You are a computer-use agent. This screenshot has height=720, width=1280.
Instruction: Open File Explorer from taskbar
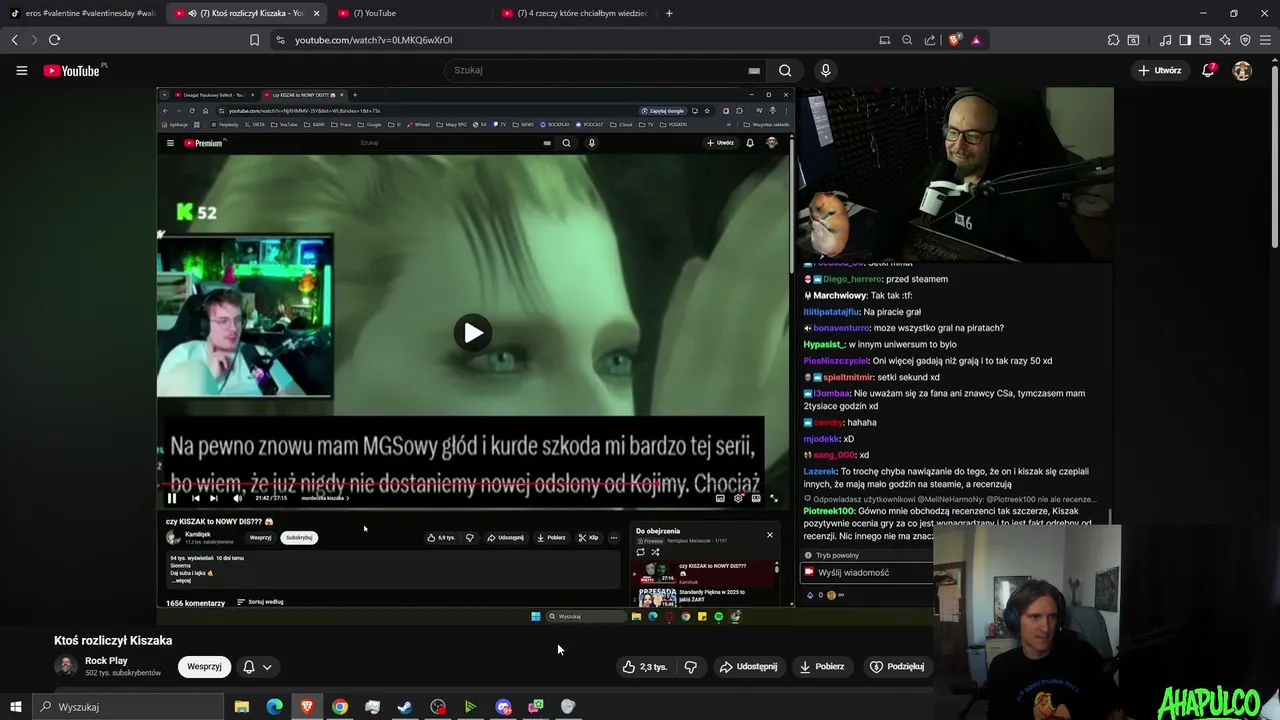tap(241, 707)
